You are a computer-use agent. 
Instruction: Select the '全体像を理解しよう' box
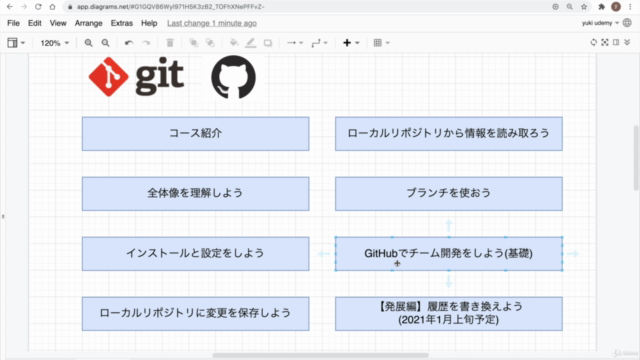coord(196,194)
